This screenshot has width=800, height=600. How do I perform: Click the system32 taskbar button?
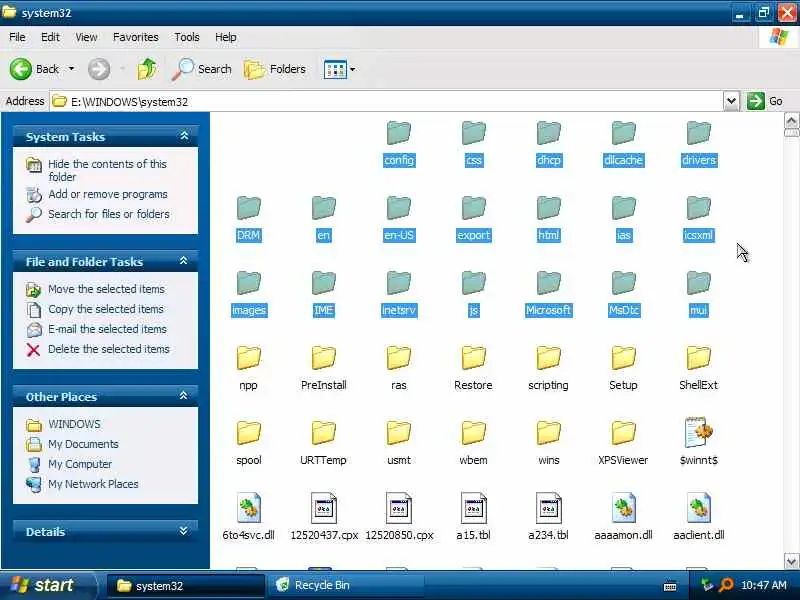pos(186,585)
